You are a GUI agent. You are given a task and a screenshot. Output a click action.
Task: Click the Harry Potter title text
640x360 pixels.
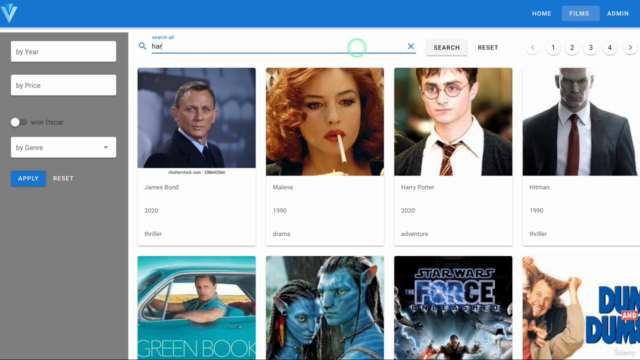tap(417, 187)
